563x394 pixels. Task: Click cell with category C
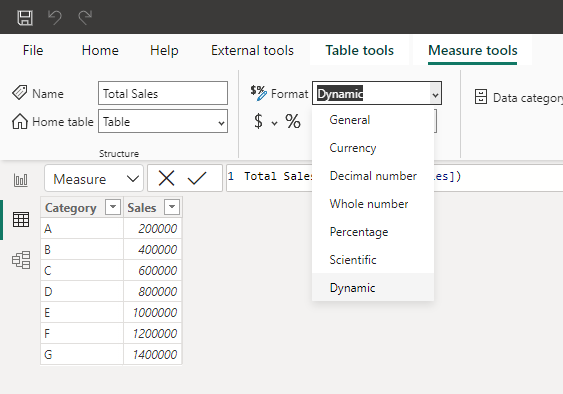pyautogui.click(x=82, y=270)
